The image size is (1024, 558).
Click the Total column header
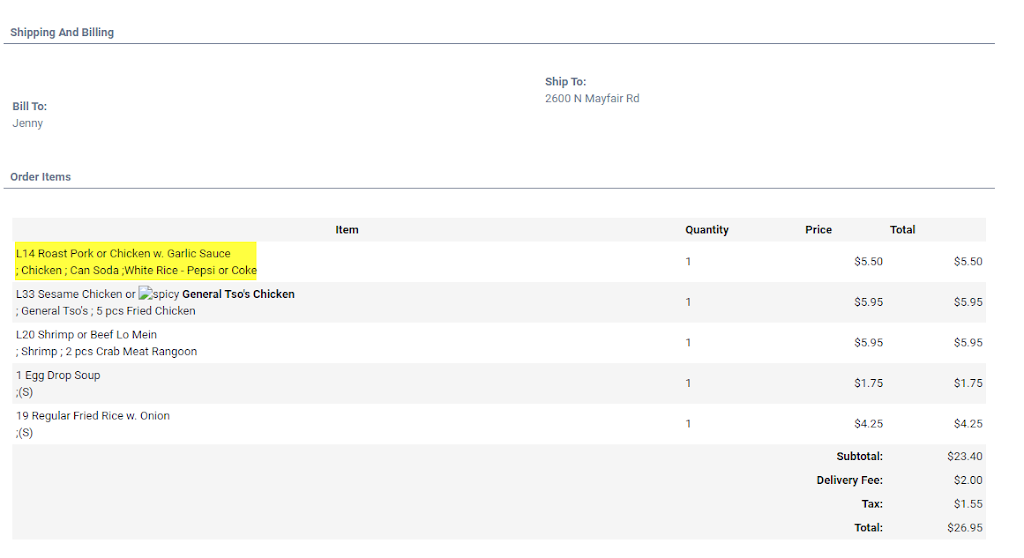902,230
